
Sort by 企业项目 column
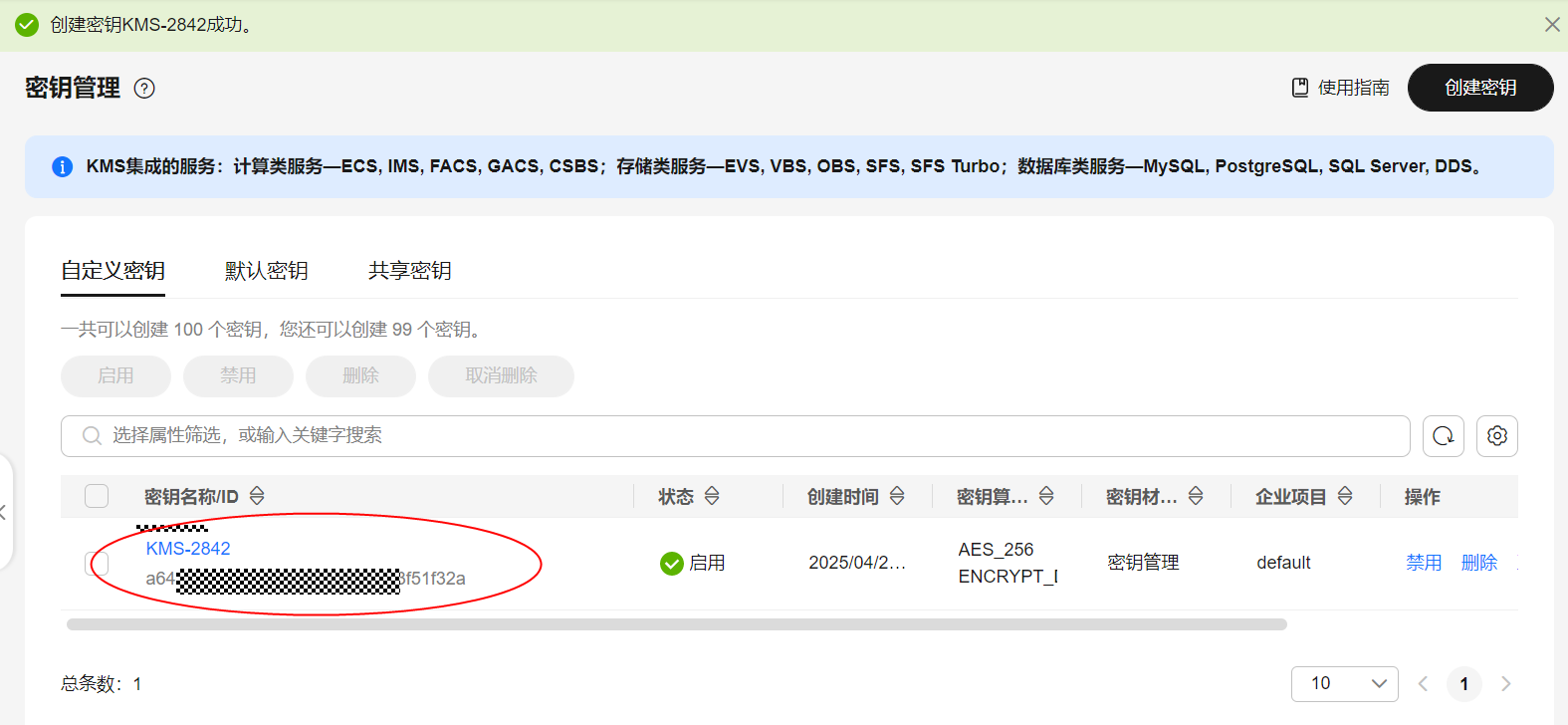pyautogui.click(x=1345, y=496)
